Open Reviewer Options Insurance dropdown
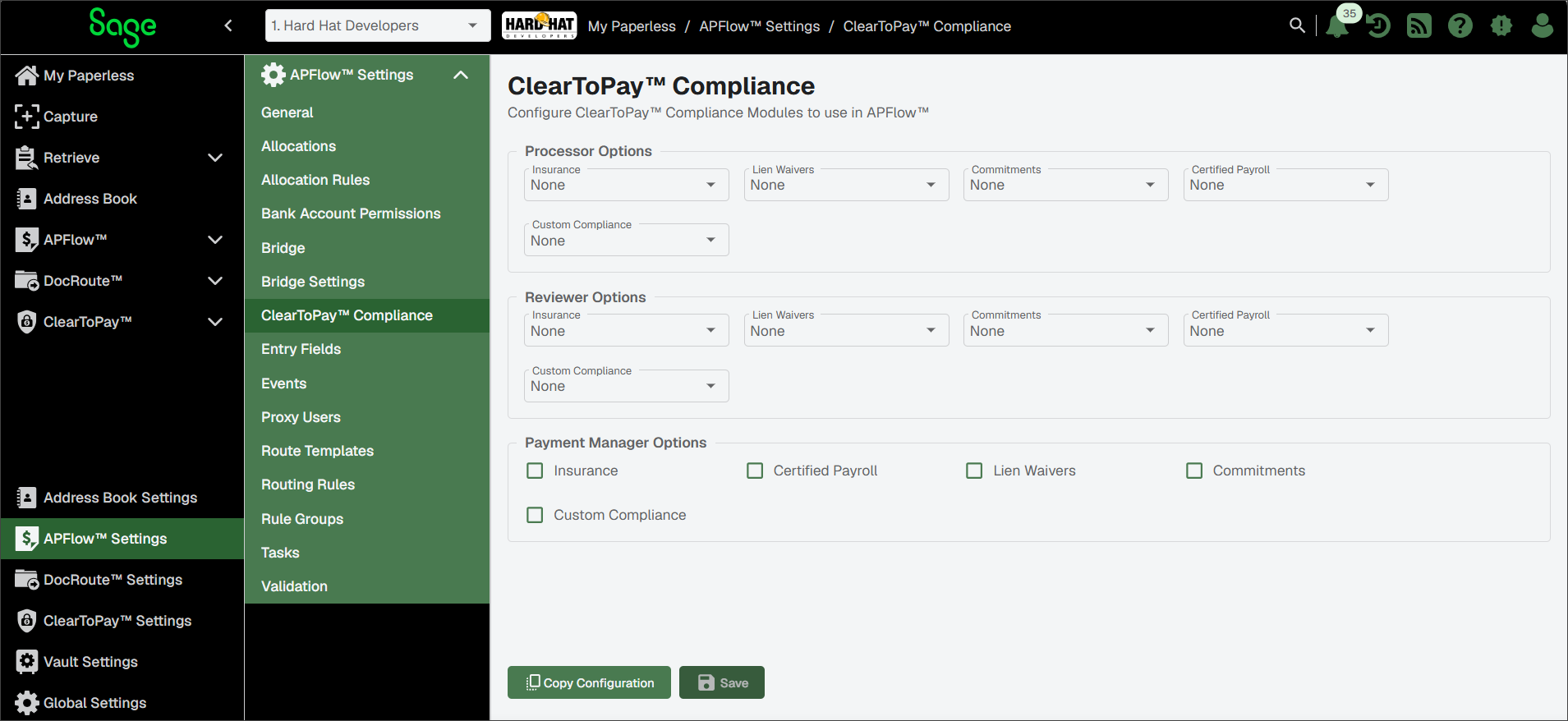 click(x=627, y=330)
